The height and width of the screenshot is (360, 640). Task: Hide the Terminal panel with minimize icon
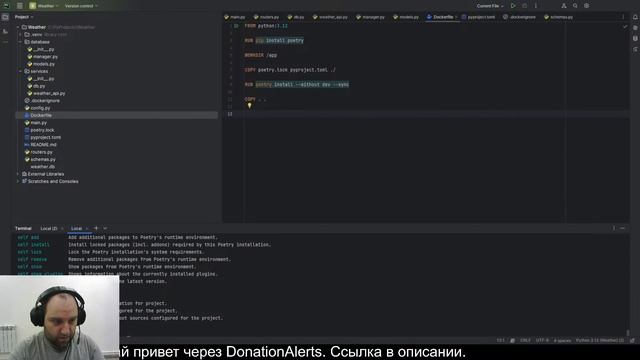[x=622, y=229]
